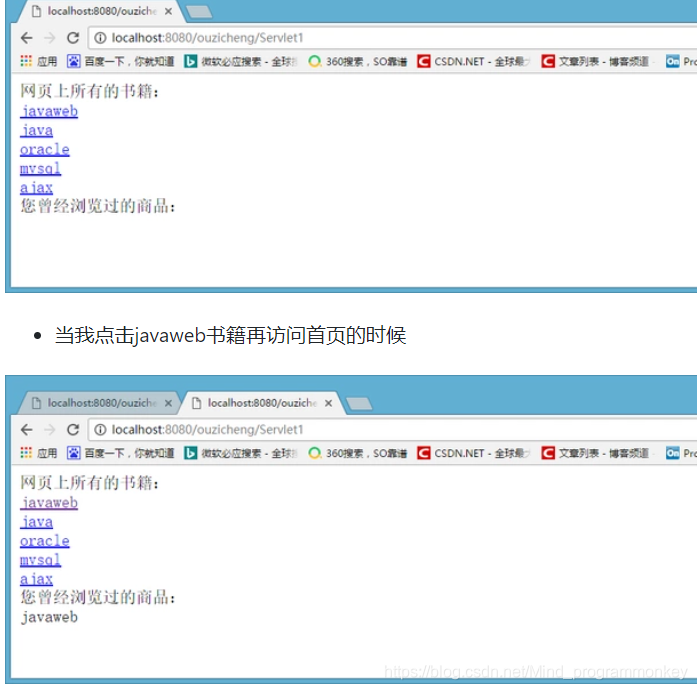Click the site info icon in lower address bar

pos(100,429)
